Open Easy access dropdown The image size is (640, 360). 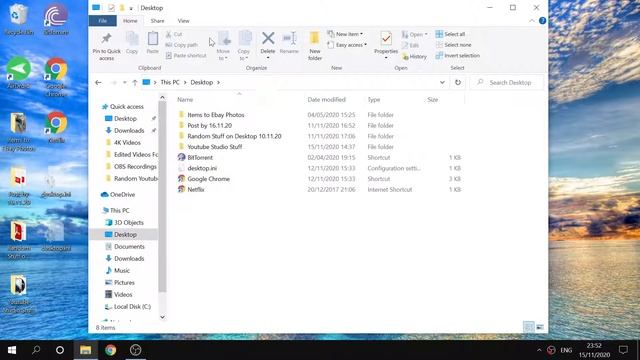pyautogui.click(x=347, y=45)
